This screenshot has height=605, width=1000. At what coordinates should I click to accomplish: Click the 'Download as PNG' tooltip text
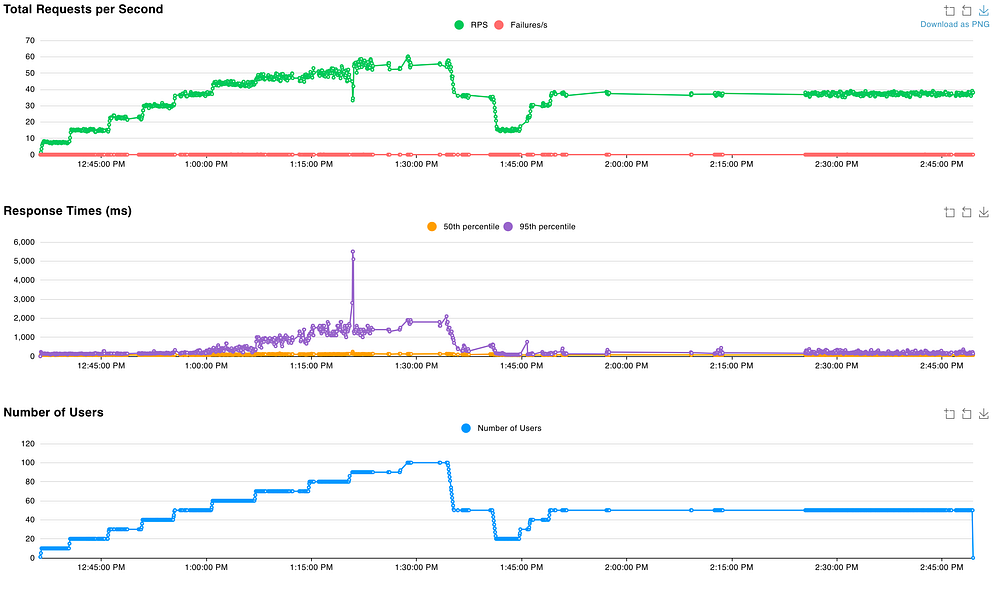(953, 25)
